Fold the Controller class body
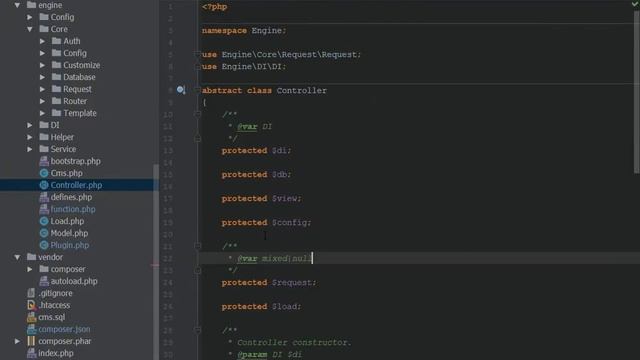Viewport: 640px width, 360px height. [197, 91]
